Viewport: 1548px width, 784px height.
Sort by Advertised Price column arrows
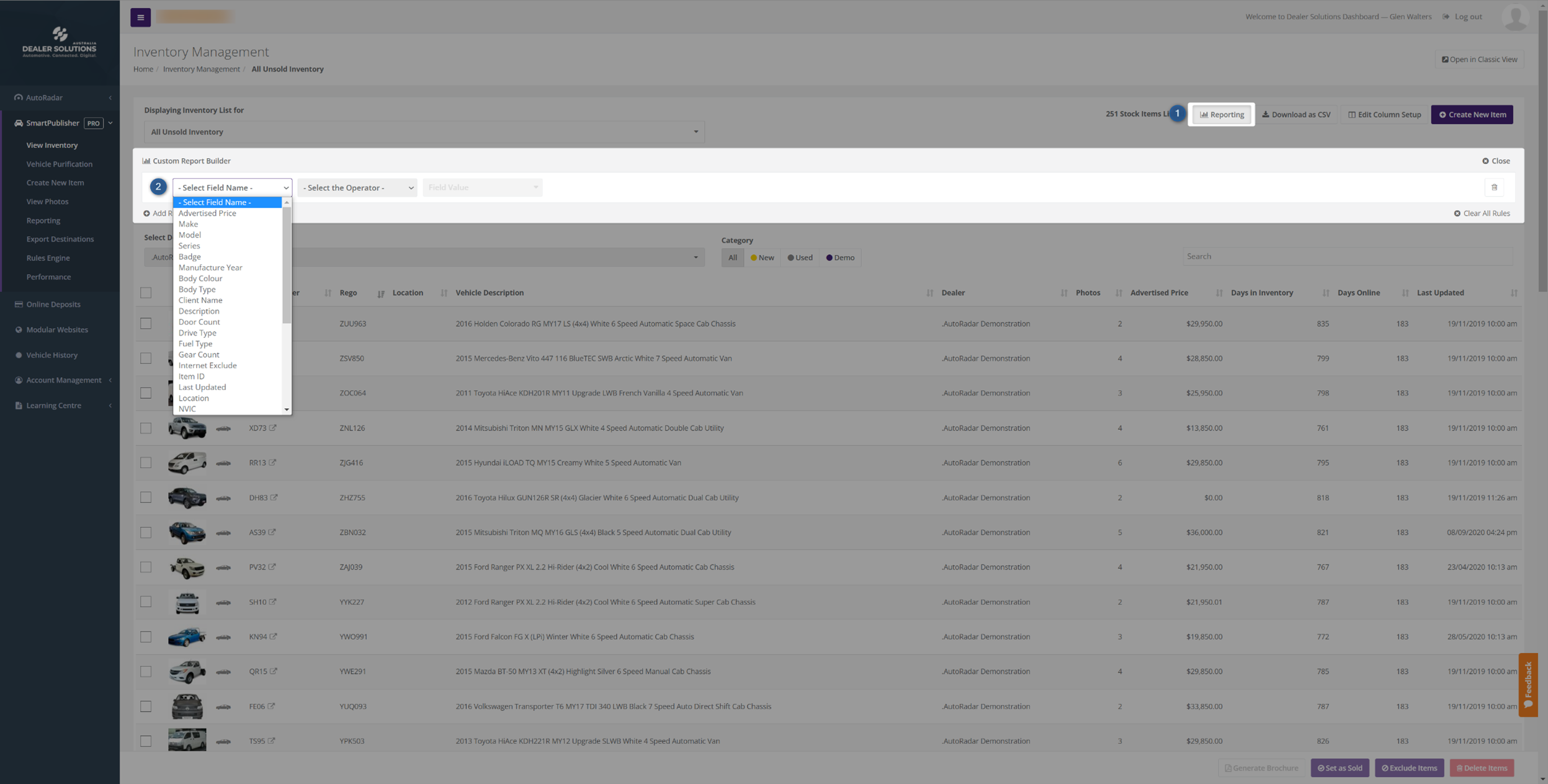pyautogui.click(x=1219, y=293)
